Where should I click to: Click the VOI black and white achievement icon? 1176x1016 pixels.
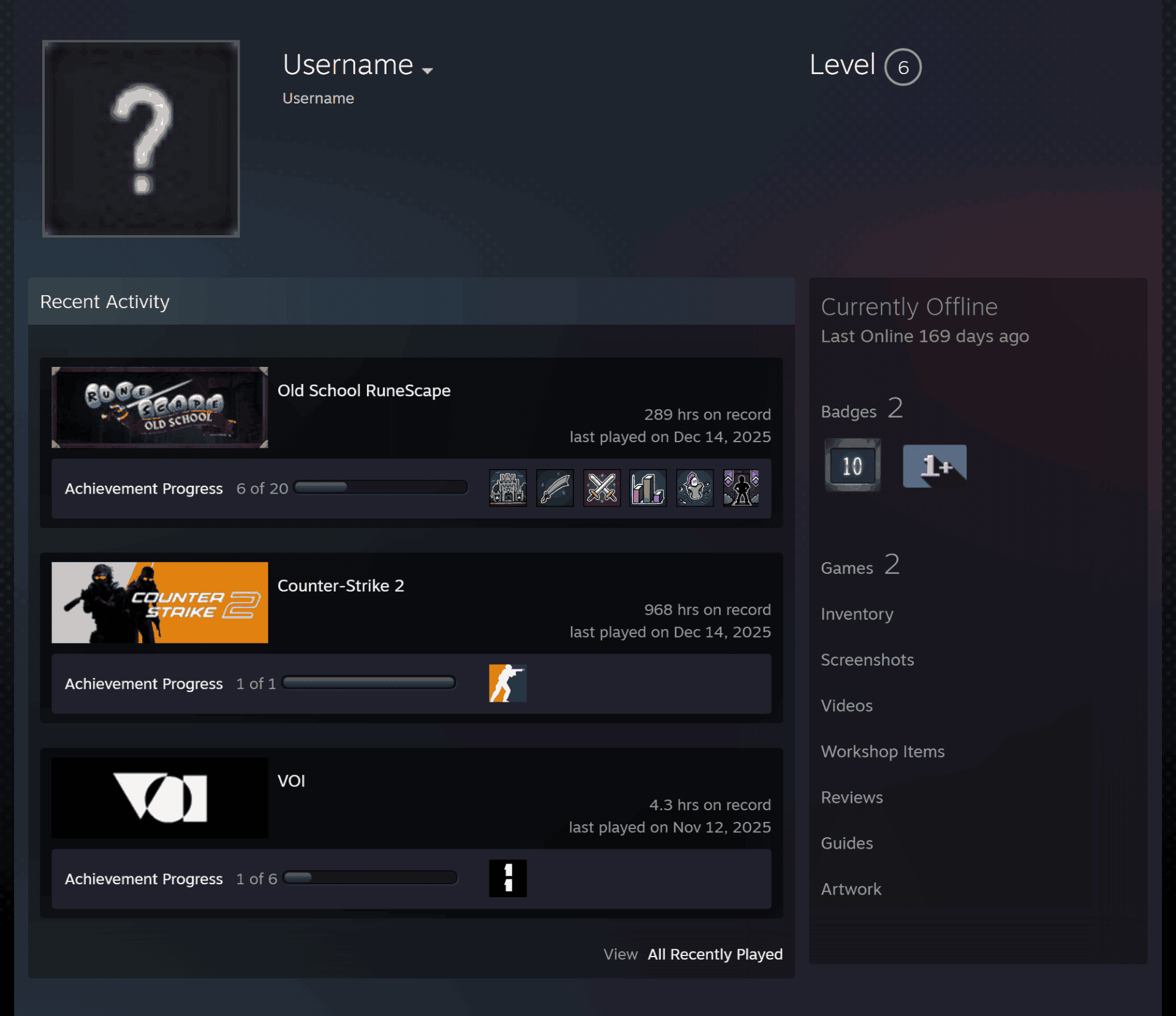tap(508, 878)
